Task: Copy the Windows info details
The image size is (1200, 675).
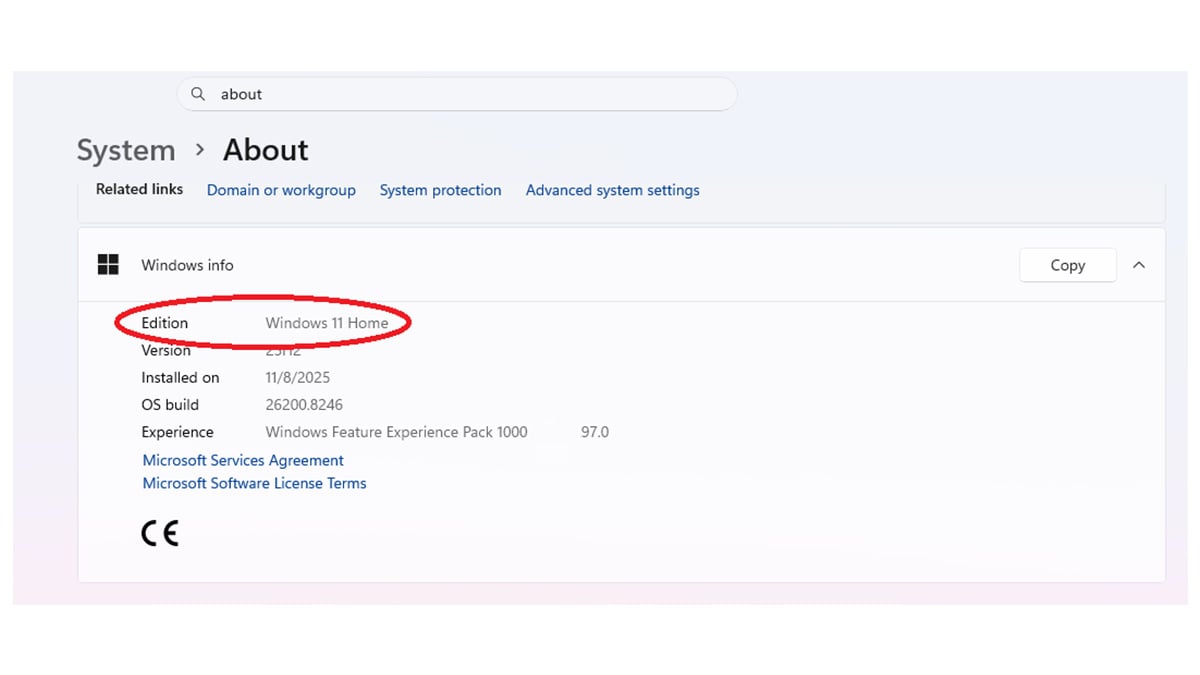Action: point(1068,265)
